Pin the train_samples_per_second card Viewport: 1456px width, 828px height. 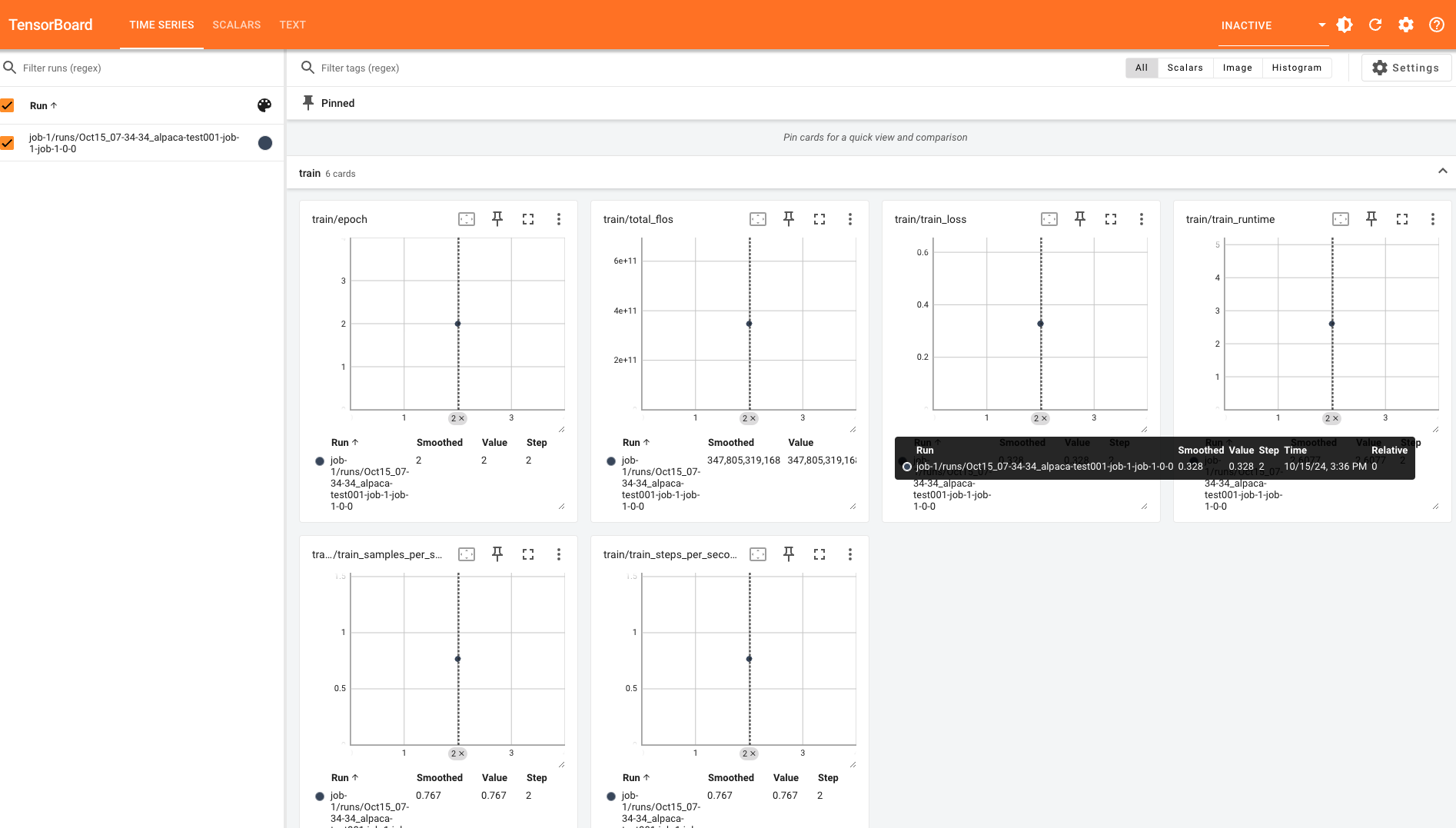[497, 554]
